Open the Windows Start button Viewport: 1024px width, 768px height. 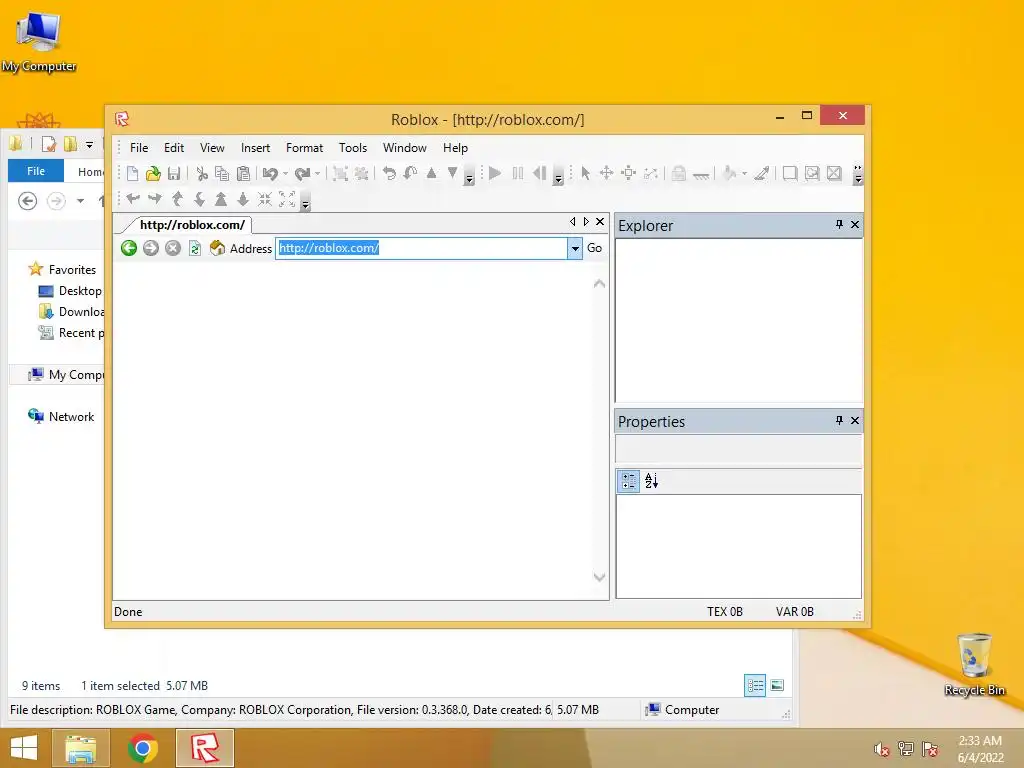tap(24, 748)
